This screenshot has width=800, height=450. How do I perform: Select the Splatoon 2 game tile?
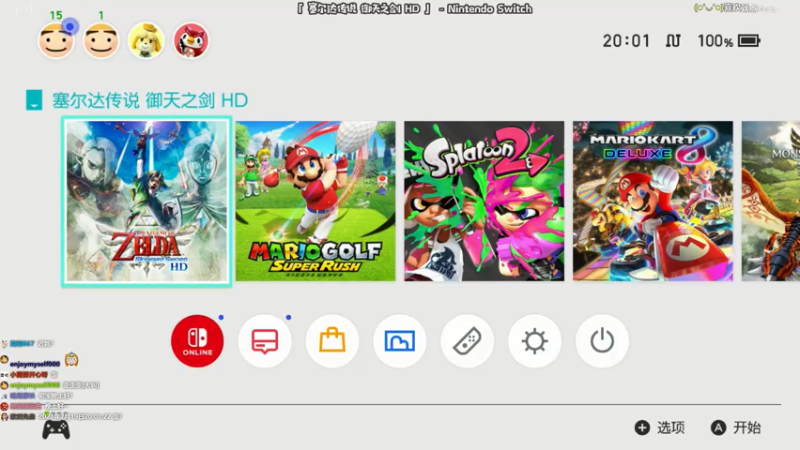tap(484, 201)
